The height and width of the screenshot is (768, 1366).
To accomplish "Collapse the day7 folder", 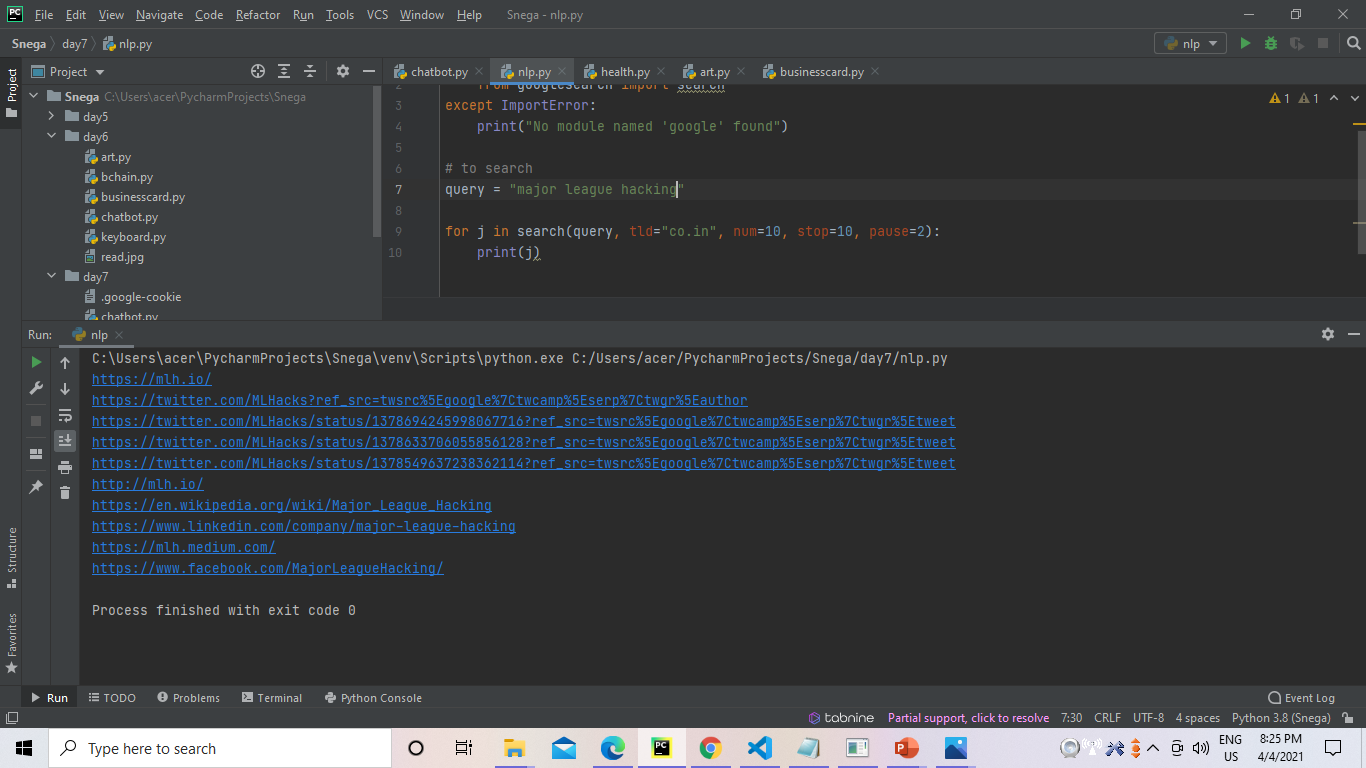I will [x=51, y=277].
